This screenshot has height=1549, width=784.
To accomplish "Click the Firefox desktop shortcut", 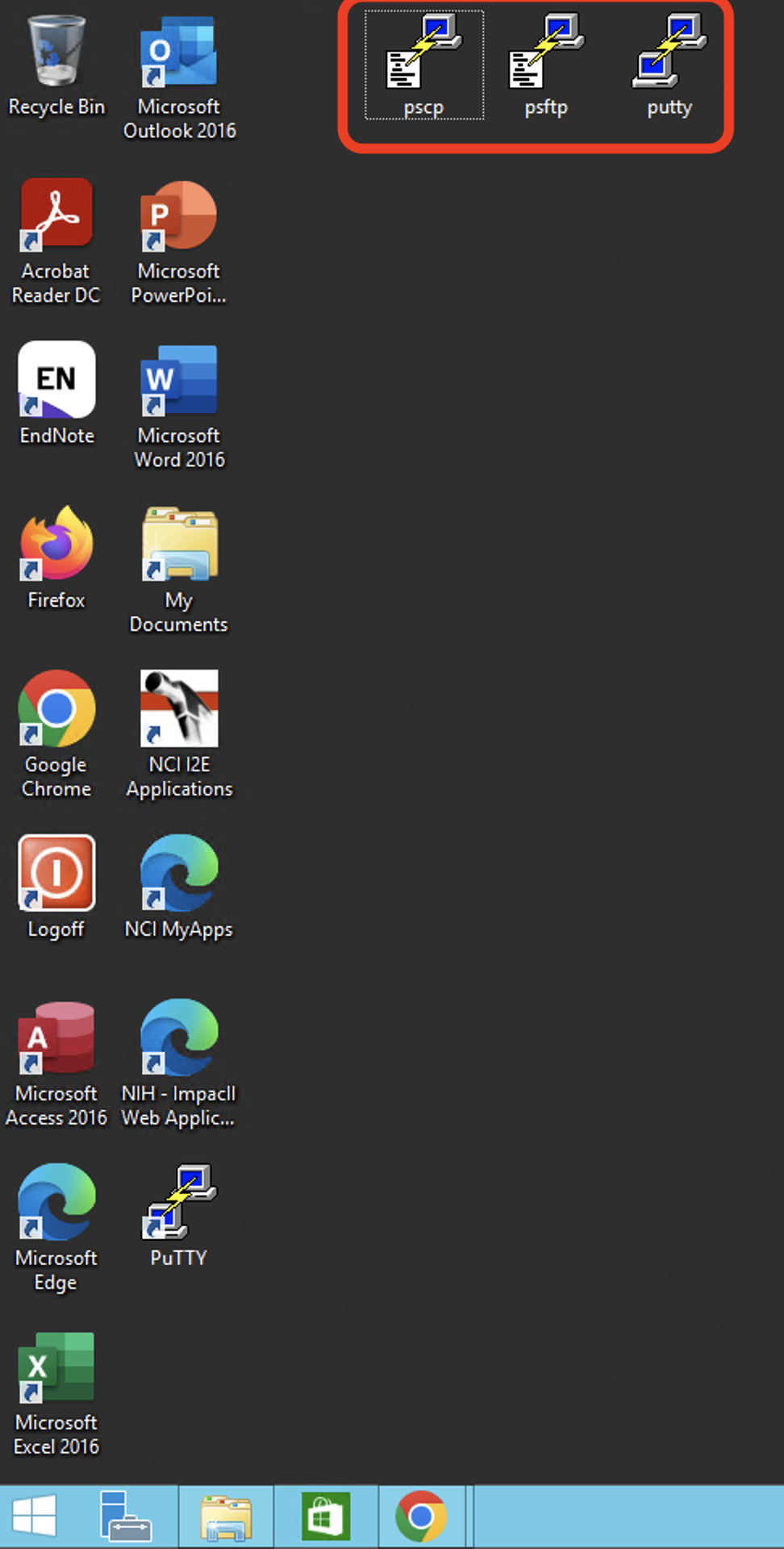I will (56, 545).
